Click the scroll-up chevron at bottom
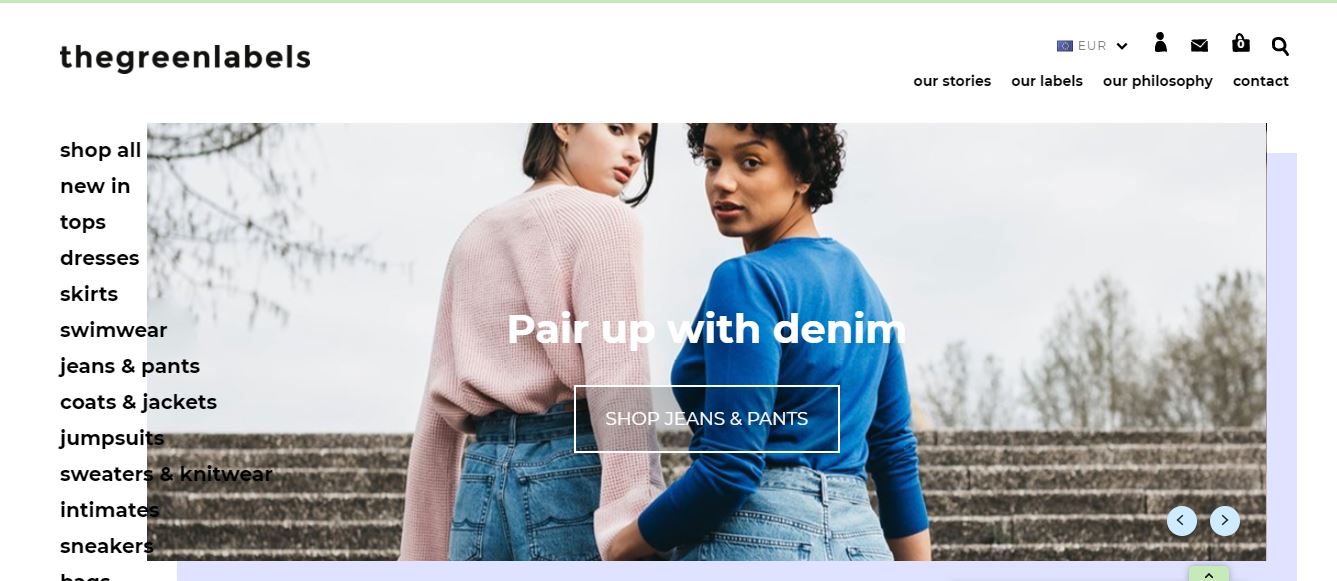The height and width of the screenshot is (581, 1337). click(1209, 574)
